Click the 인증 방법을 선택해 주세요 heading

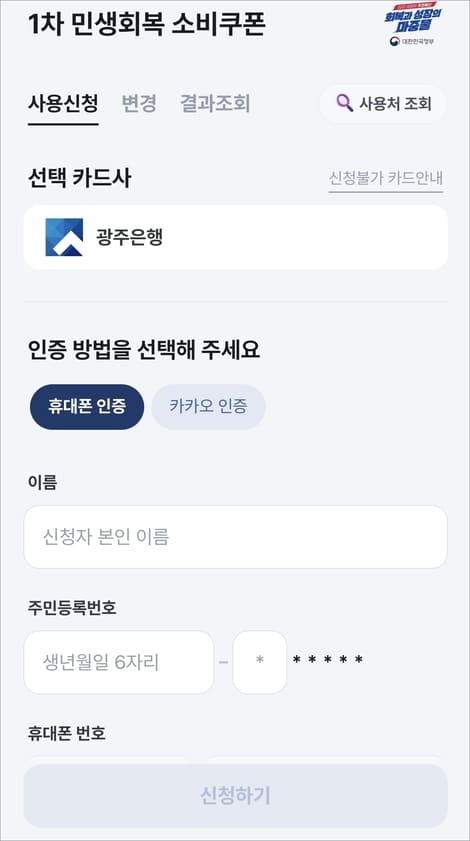144,350
